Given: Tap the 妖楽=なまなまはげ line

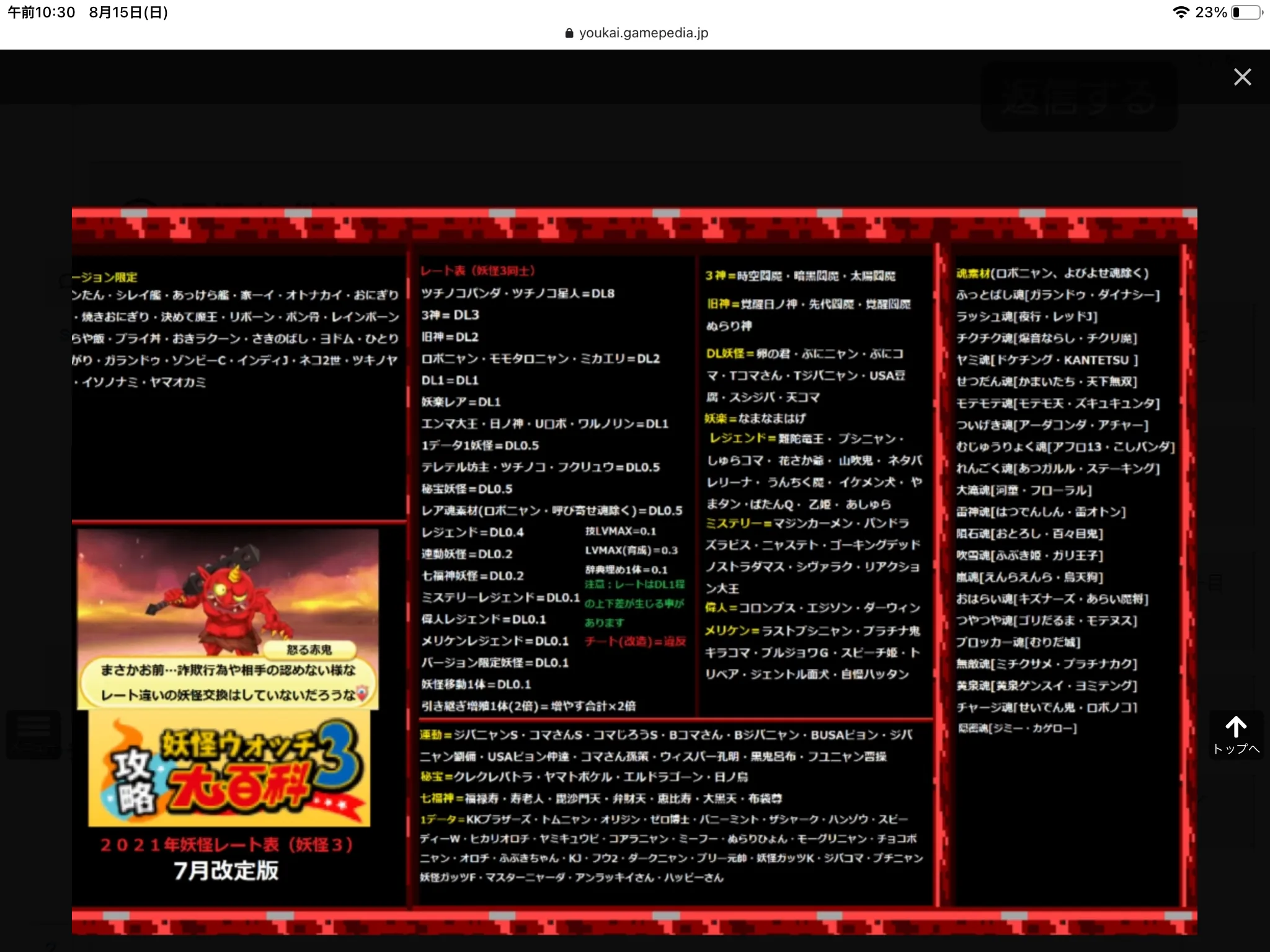Looking at the screenshot, I should [x=755, y=418].
